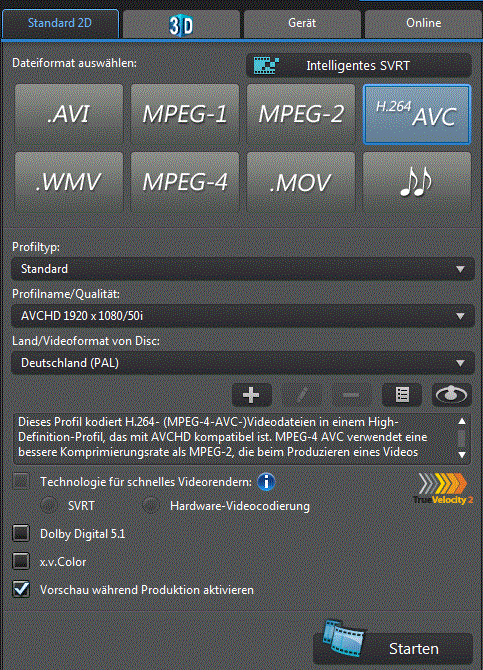
Task: Click the Intelligentes SVRT button
Action: point(359,65)
